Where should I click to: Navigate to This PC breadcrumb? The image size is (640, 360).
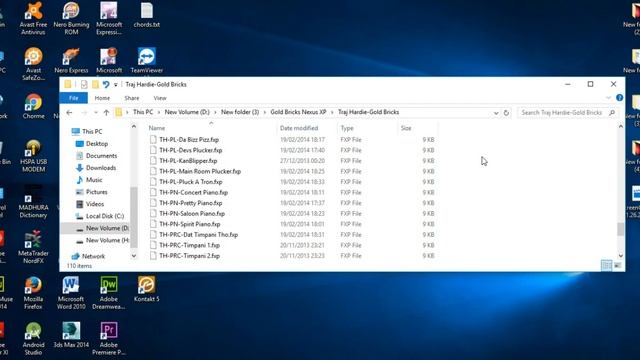(x=143, y=112)
